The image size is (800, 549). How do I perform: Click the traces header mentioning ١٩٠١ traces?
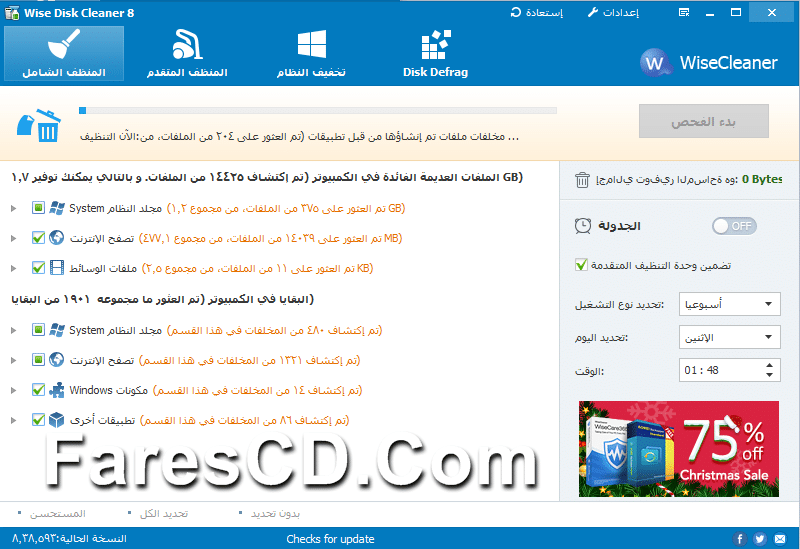pos(162,299)
